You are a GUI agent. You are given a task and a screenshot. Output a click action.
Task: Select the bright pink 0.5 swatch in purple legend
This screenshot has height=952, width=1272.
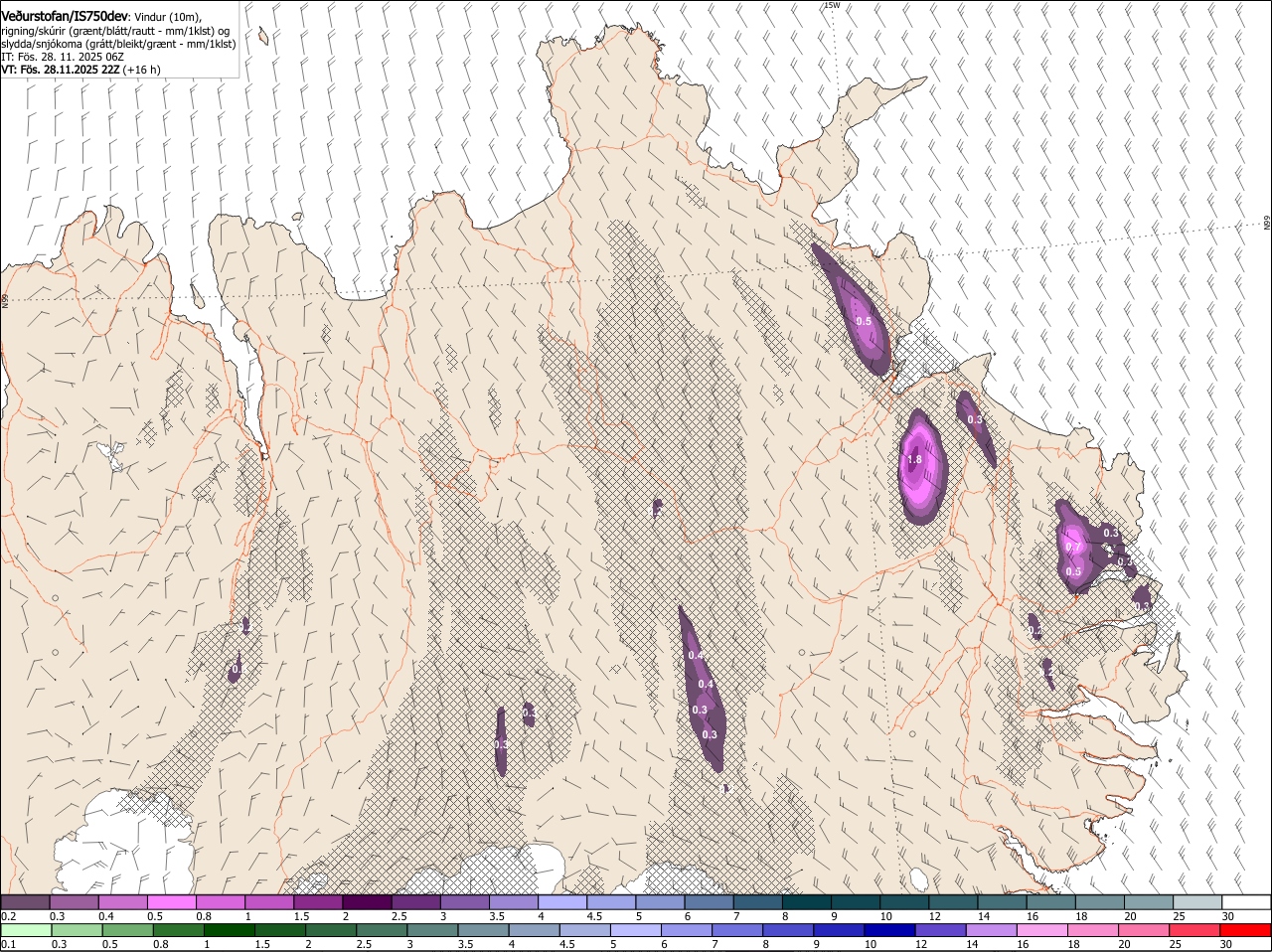pyautogui.click(x=171, y=901)
